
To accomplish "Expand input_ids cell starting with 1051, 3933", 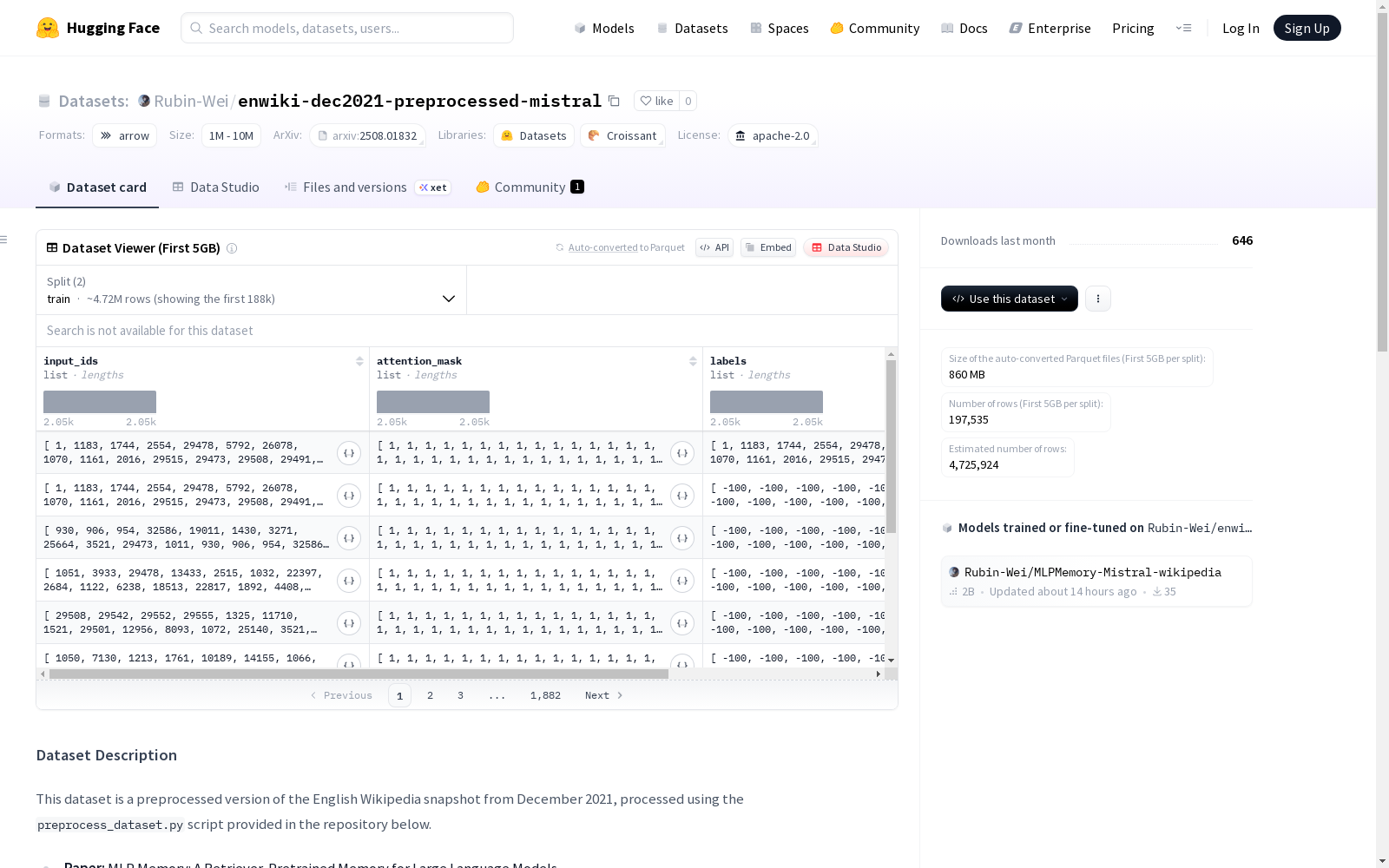I will pyautogui.click(x=349, y=581).
